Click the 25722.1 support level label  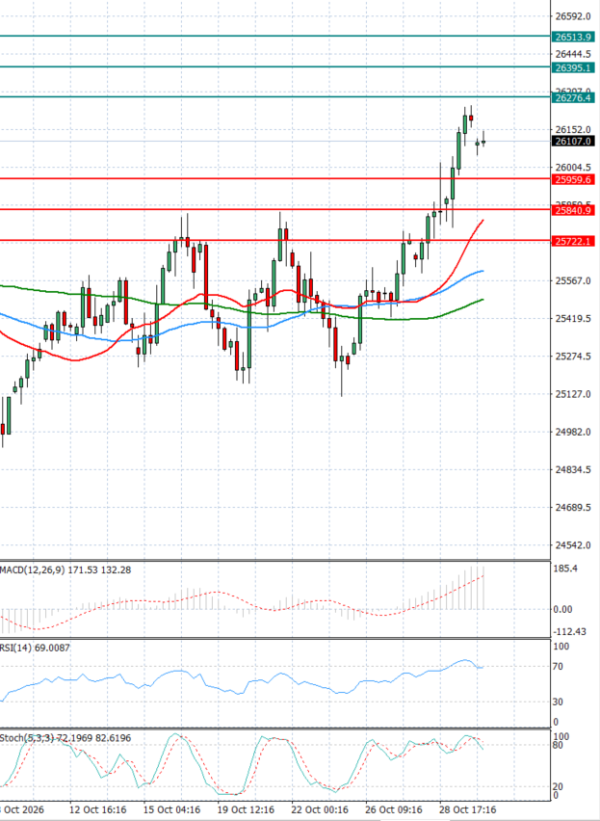pos(573,241)
